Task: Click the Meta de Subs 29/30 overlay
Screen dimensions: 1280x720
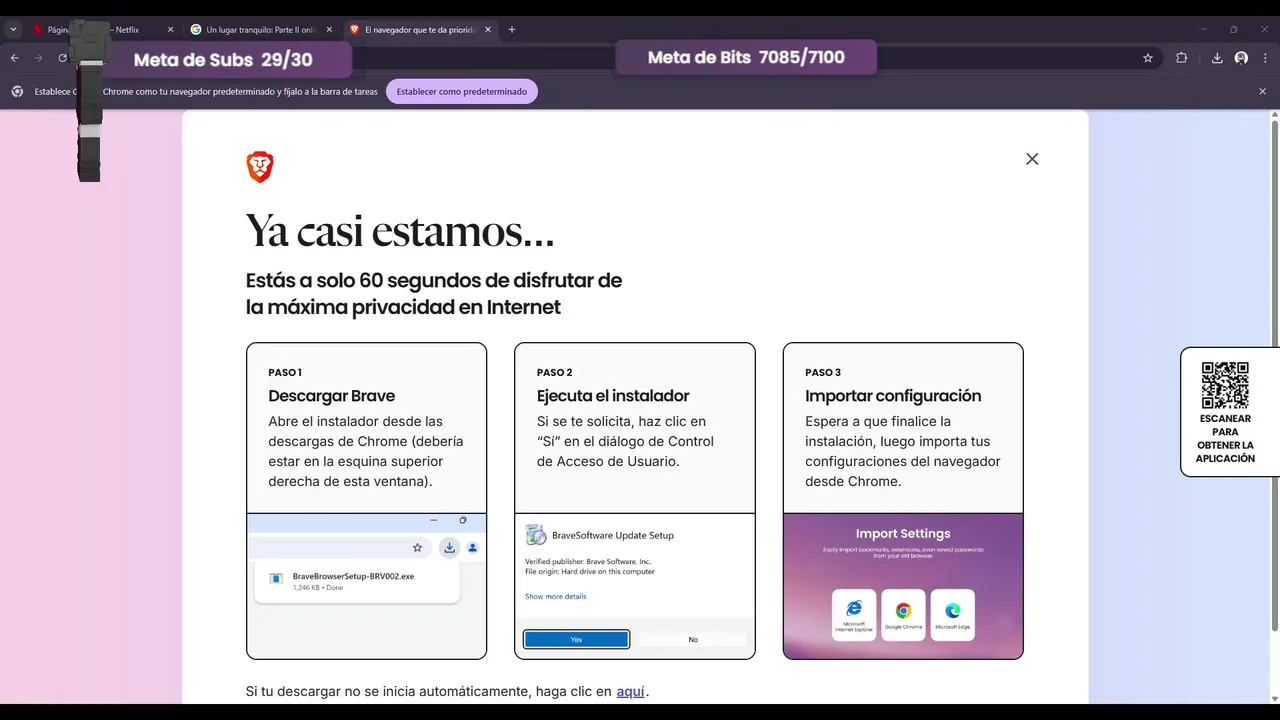Action: click(x=223, y=60)
